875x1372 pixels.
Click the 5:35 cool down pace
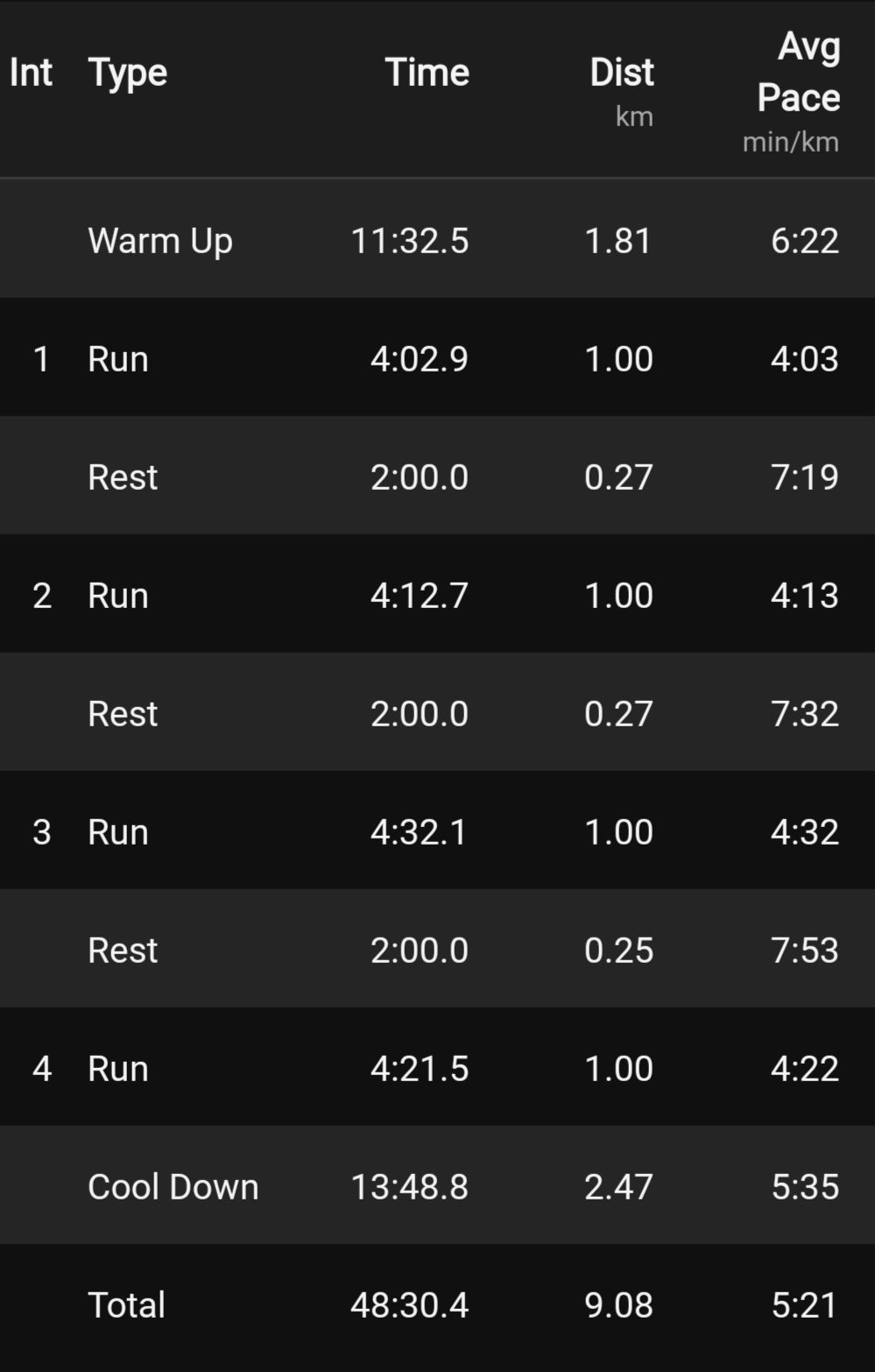(805, 1186)
